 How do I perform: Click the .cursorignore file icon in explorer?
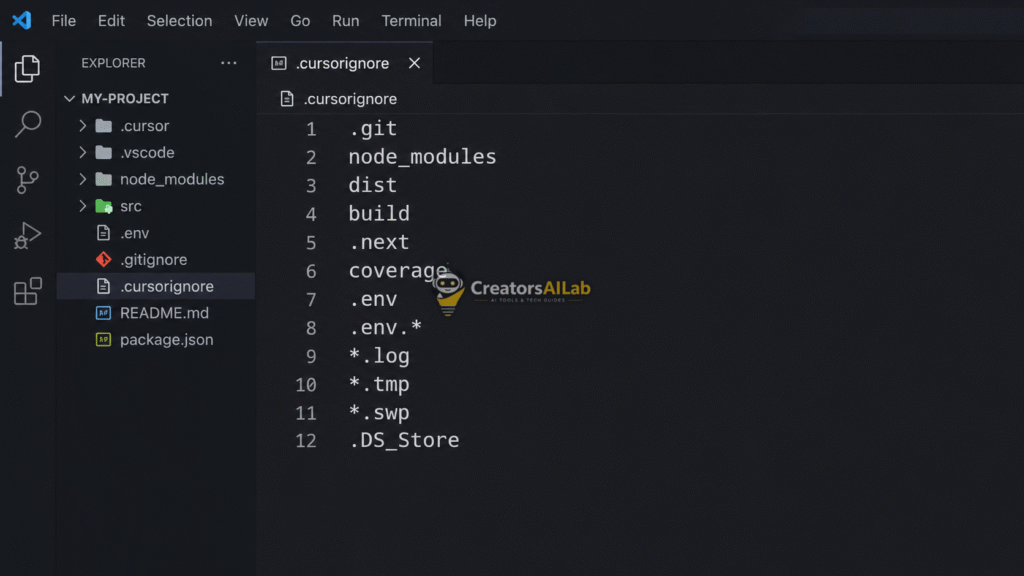(x=103, y=286)
